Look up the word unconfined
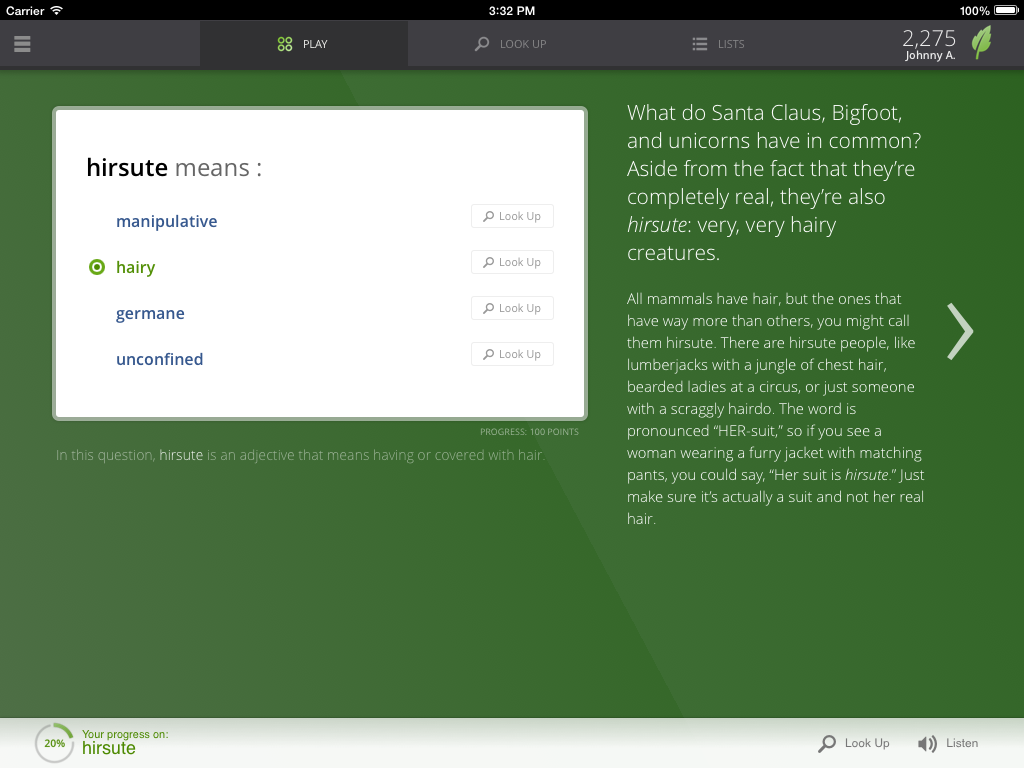This screenshot has width=1024, height=768. click(x=512, y=354)
